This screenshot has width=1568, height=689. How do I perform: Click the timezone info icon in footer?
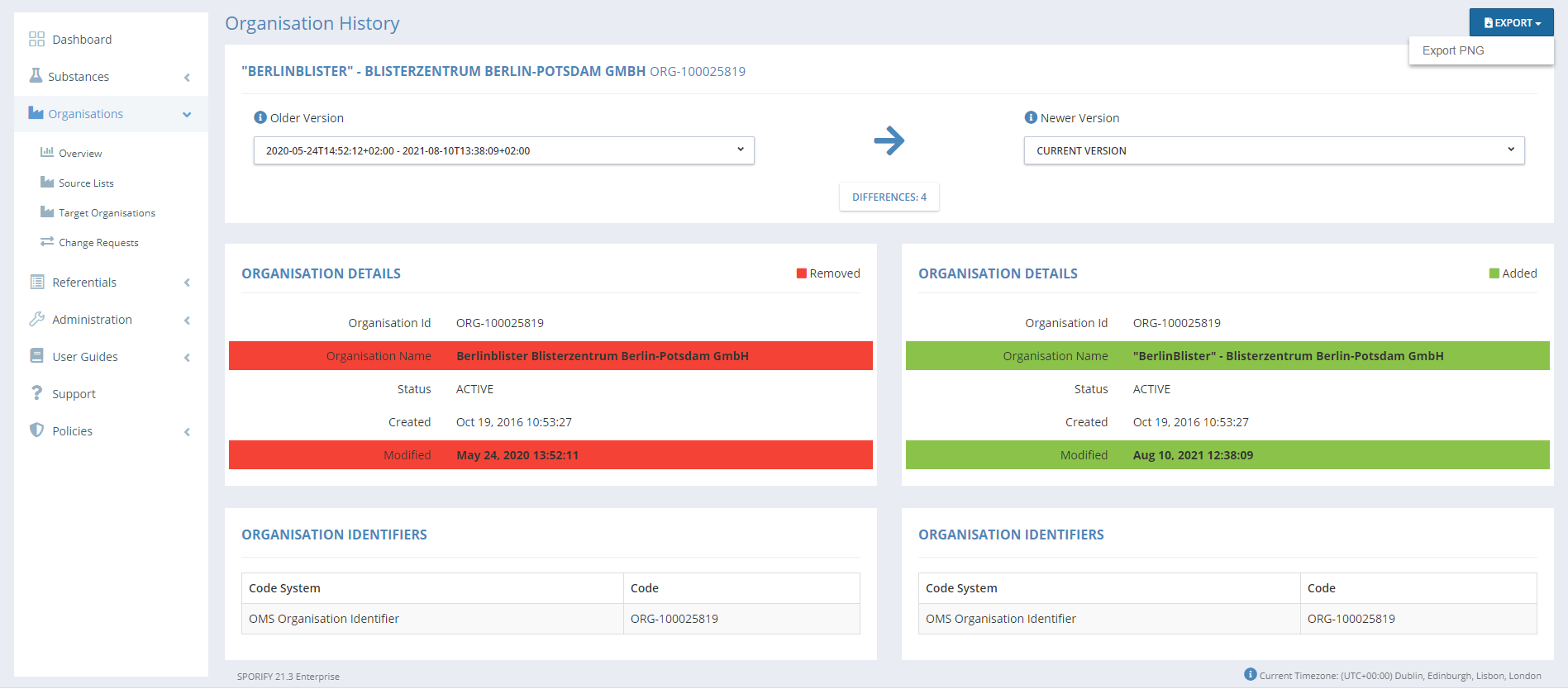pos(1250,674)
